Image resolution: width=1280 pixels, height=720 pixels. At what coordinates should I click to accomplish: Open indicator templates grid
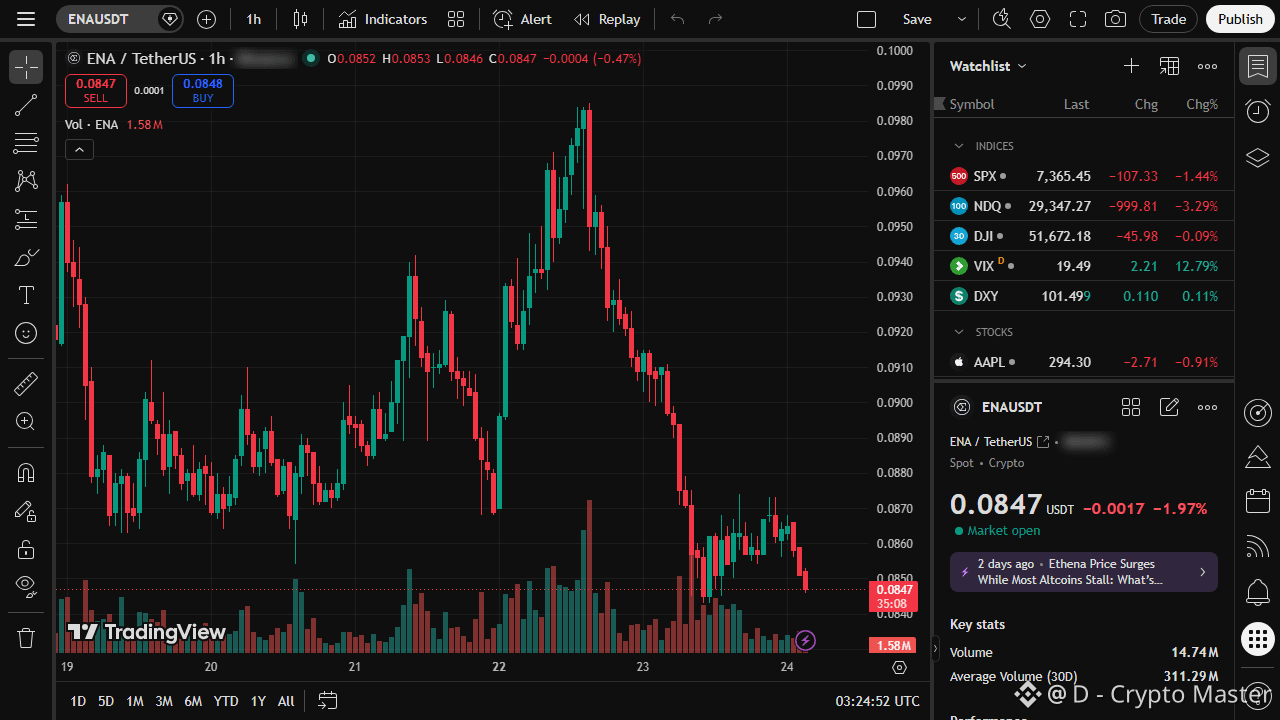click(456, 19)
